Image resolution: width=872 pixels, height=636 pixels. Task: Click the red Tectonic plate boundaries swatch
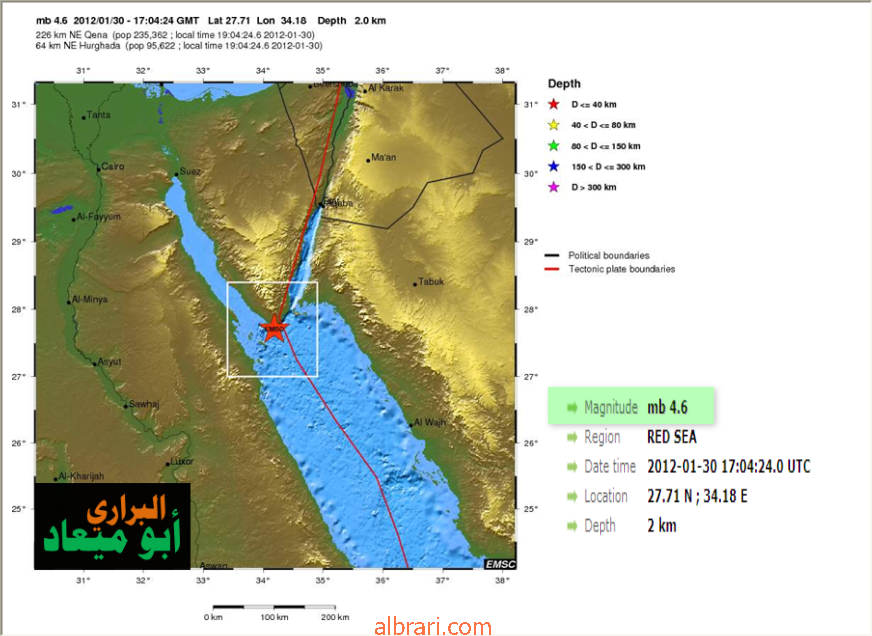552,269
